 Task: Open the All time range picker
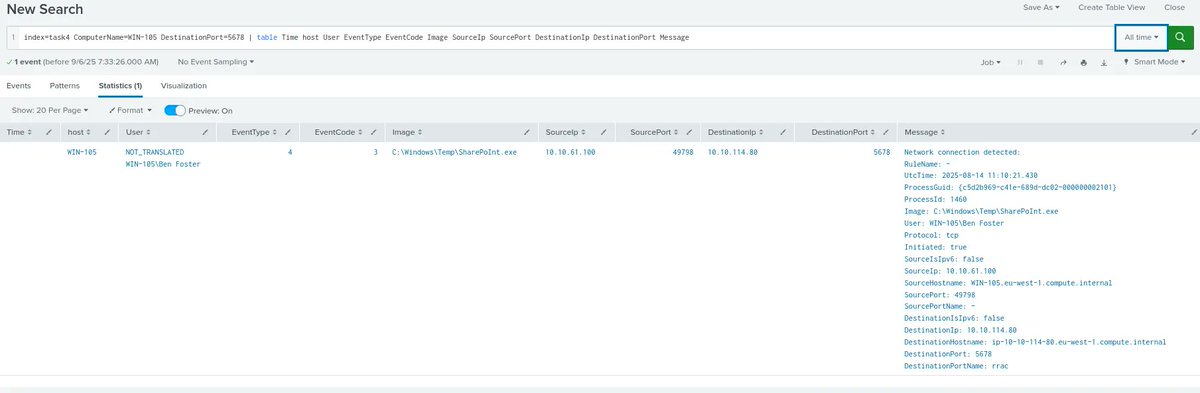1141,37
